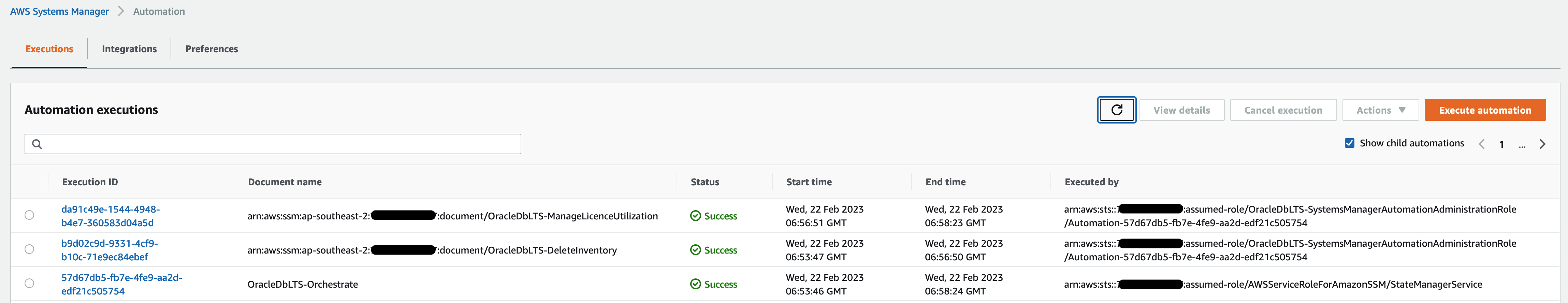Switch to the Integrations tab

(x=129, y=49)
